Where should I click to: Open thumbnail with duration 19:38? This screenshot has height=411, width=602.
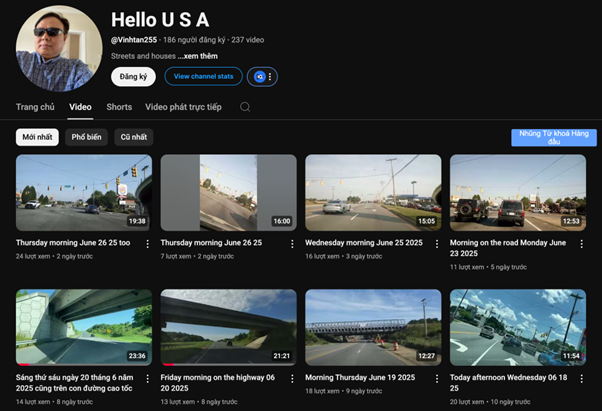(84, 193)
